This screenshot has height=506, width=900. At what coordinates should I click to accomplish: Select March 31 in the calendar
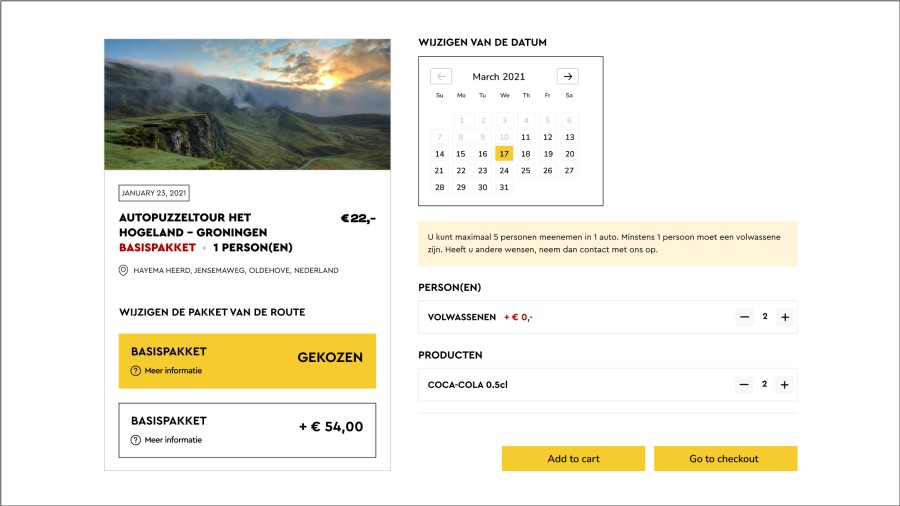click(x=504, y=187)
